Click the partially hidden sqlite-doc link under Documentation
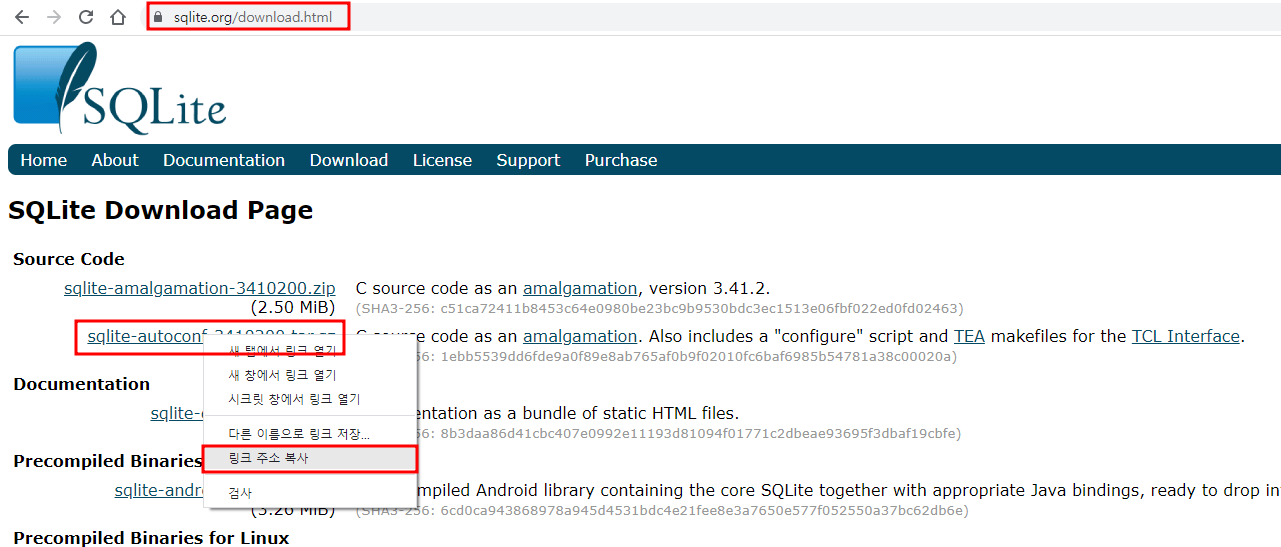The width and height of the screenshot is (1281, 547). [177, 413]
